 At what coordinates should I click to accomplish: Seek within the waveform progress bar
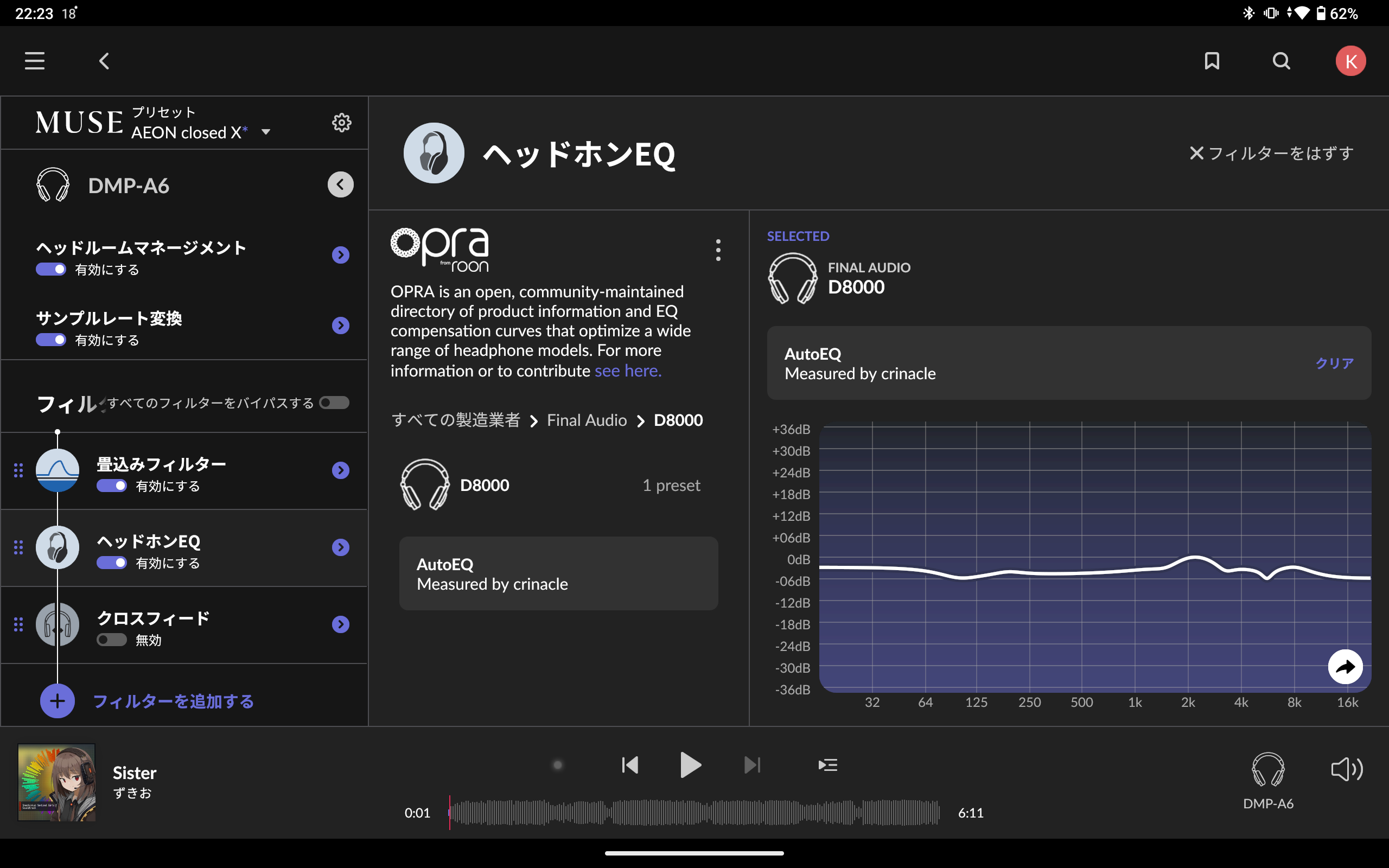point(693,812)
